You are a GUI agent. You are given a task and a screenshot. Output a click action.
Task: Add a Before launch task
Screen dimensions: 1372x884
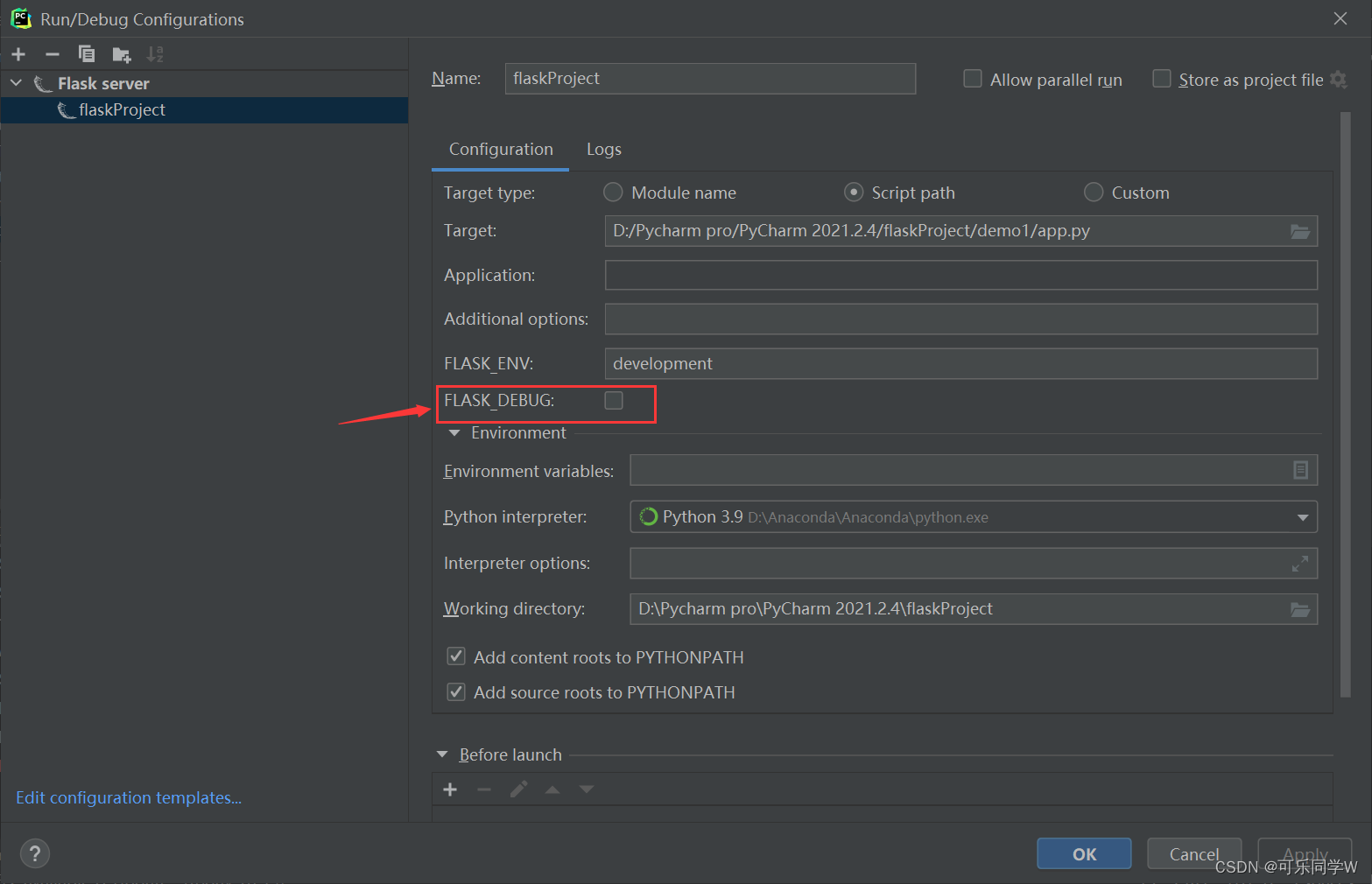450,789
